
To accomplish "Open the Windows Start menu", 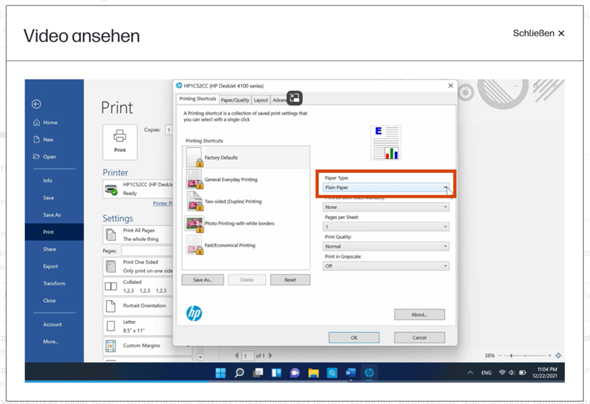I will coord(220,373).
